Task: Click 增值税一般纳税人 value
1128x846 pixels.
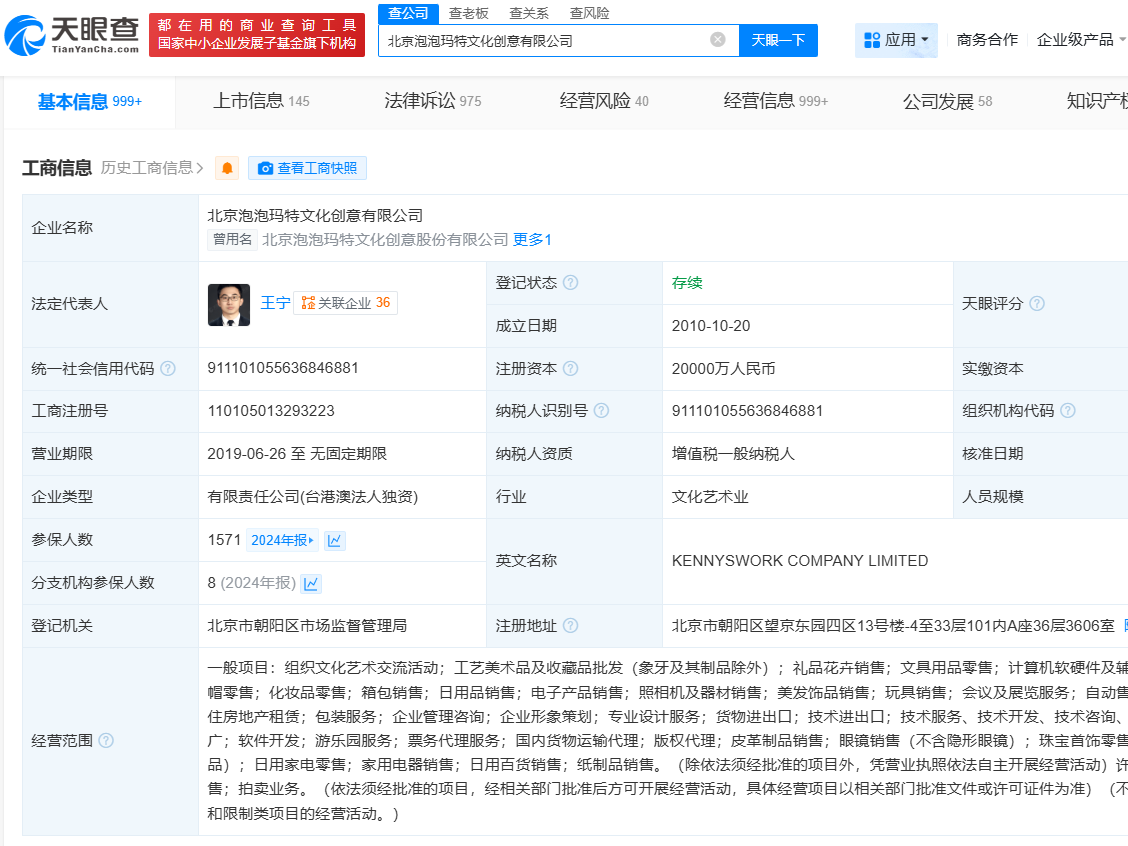Action: 733,454
